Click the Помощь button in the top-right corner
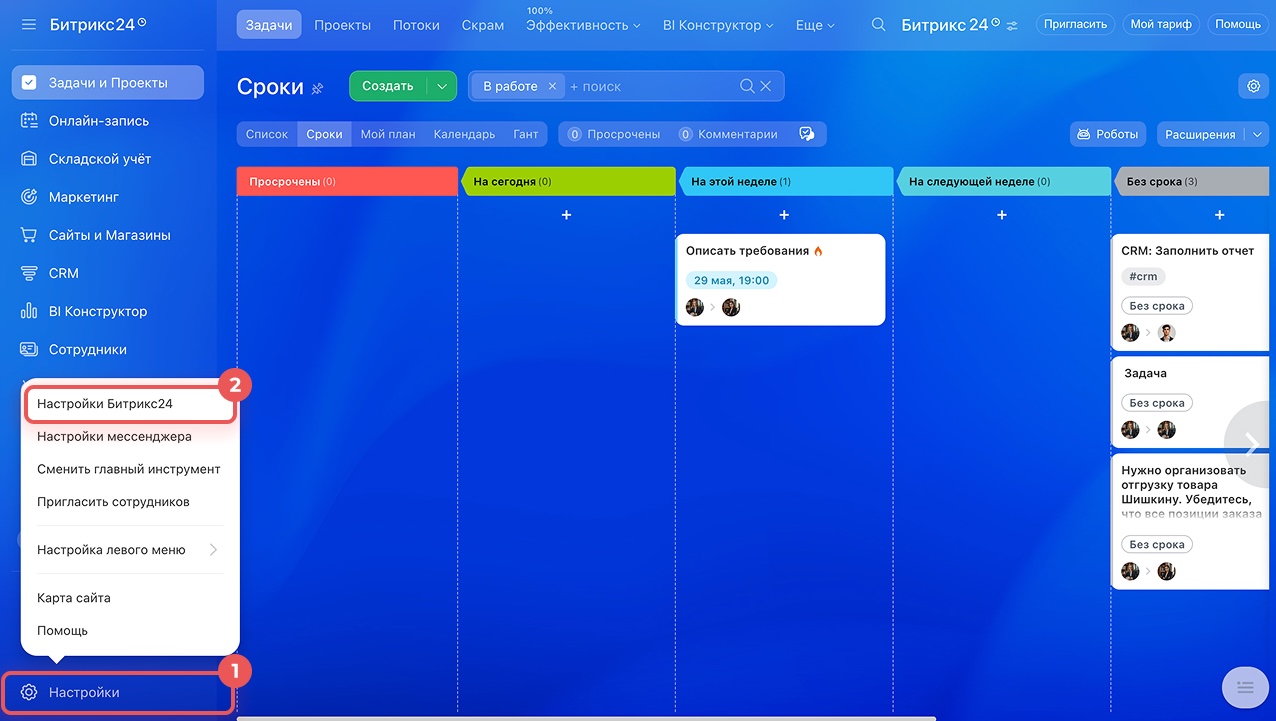The image size is (1276, 721). 1238,24
